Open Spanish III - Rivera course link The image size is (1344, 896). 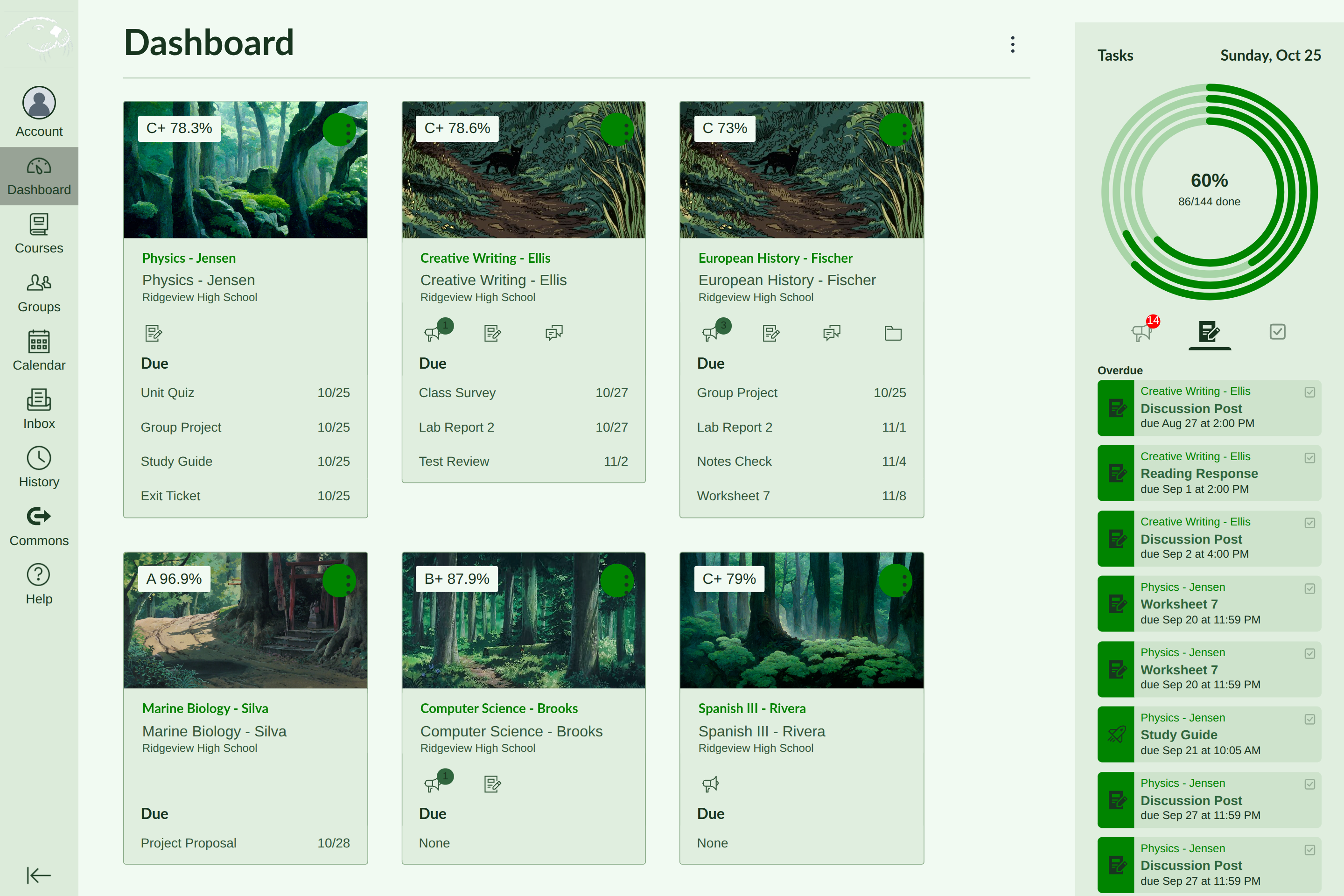tap(752, 708)
